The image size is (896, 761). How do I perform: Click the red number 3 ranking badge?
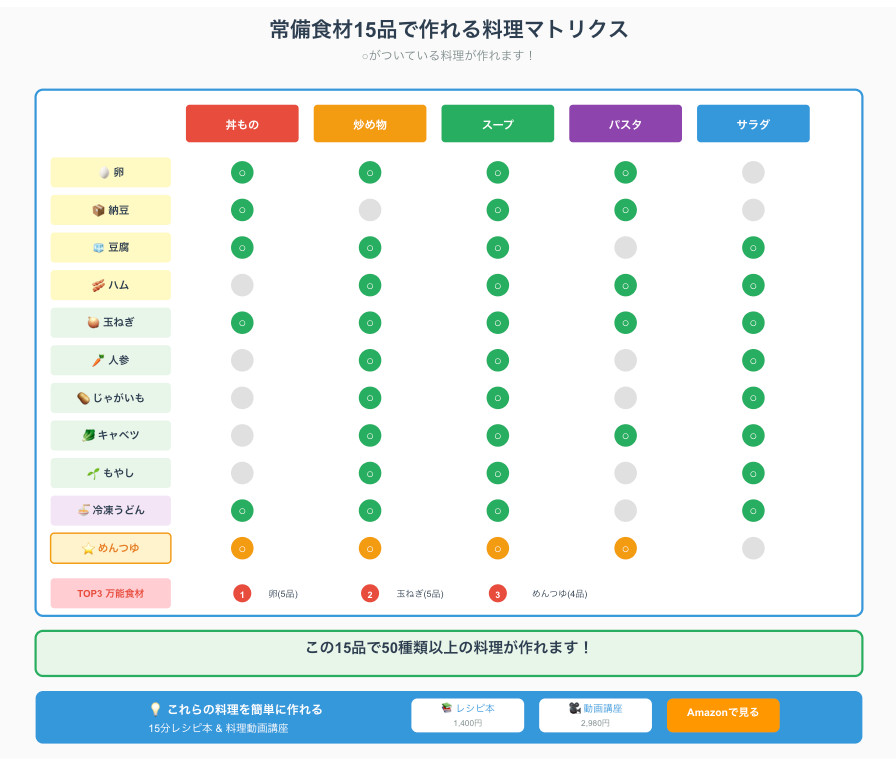(498, 594)
